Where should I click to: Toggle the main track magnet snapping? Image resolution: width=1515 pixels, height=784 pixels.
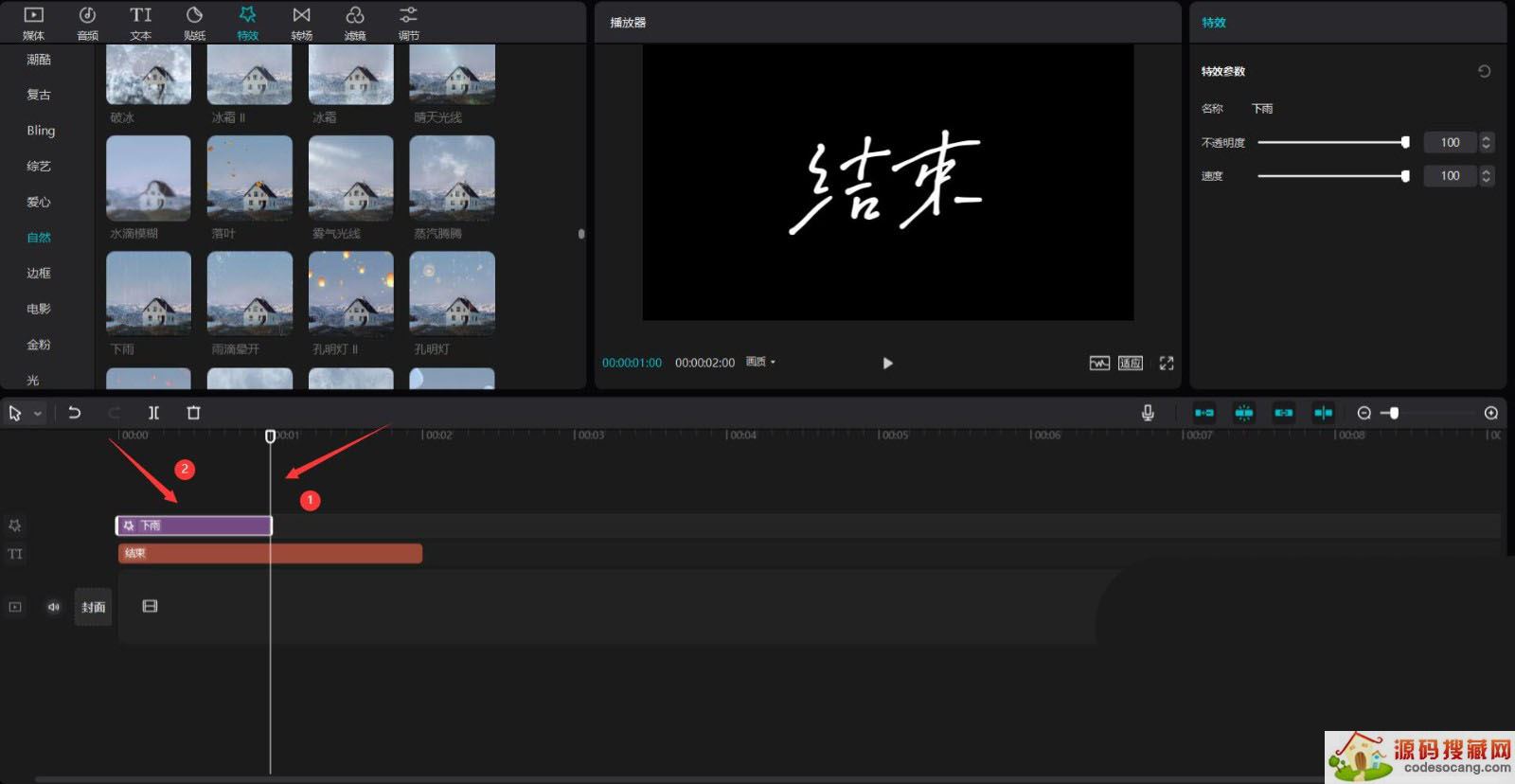pyautogui.click(x=1204, y=413)
